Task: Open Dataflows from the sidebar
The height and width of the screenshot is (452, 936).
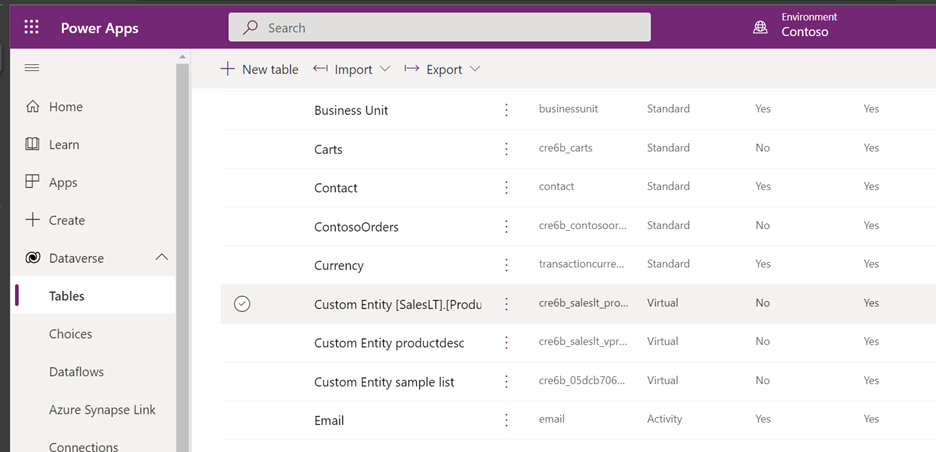Action: [x=76, y=372]
